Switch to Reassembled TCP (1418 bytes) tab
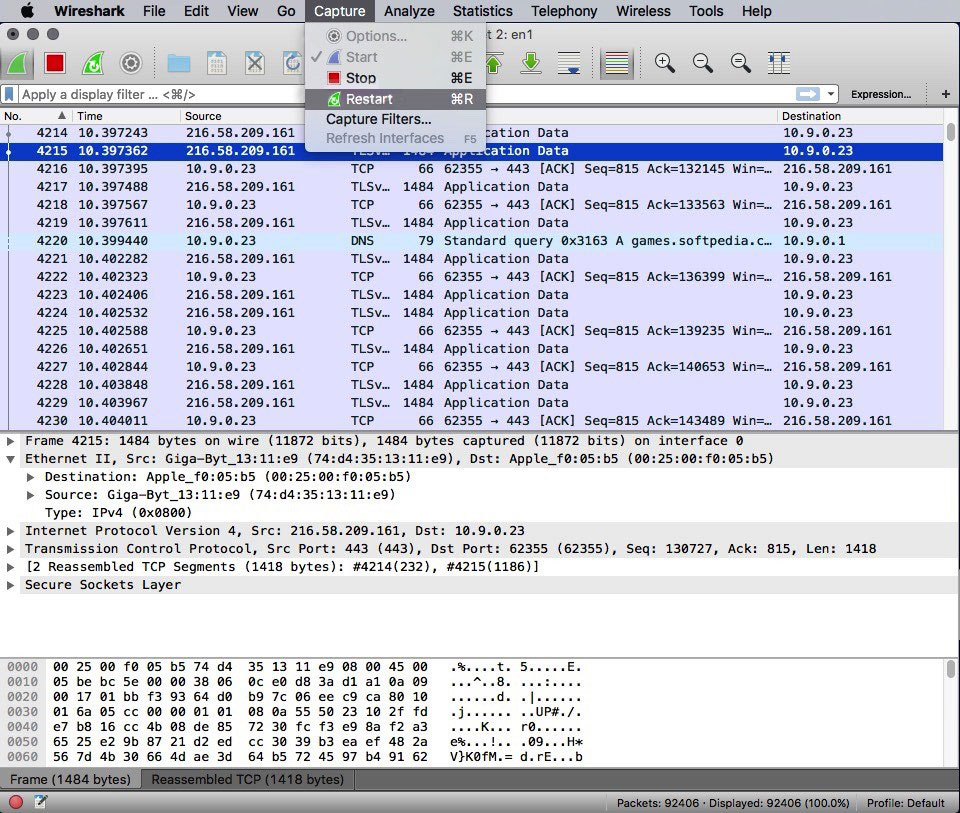Image resolution: width=960 pixels, height=813 pixels. (x=247, y=779)
